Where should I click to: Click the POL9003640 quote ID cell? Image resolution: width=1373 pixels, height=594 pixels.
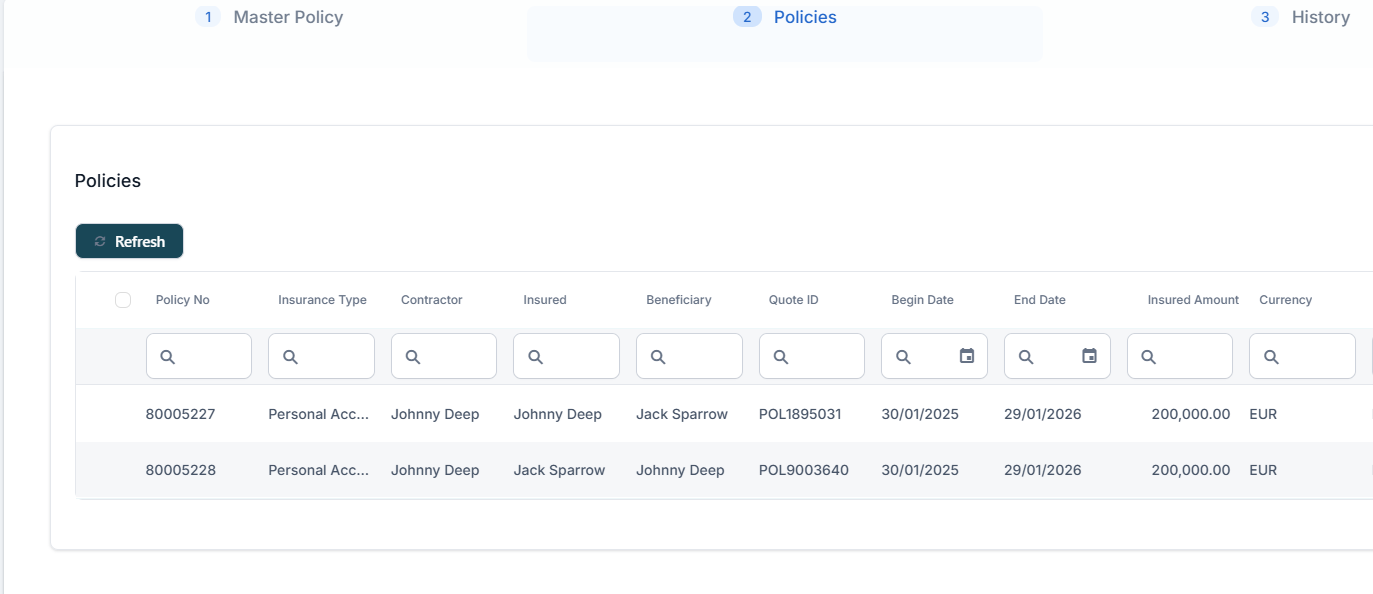pyautogui.click(x=803, y=470)
